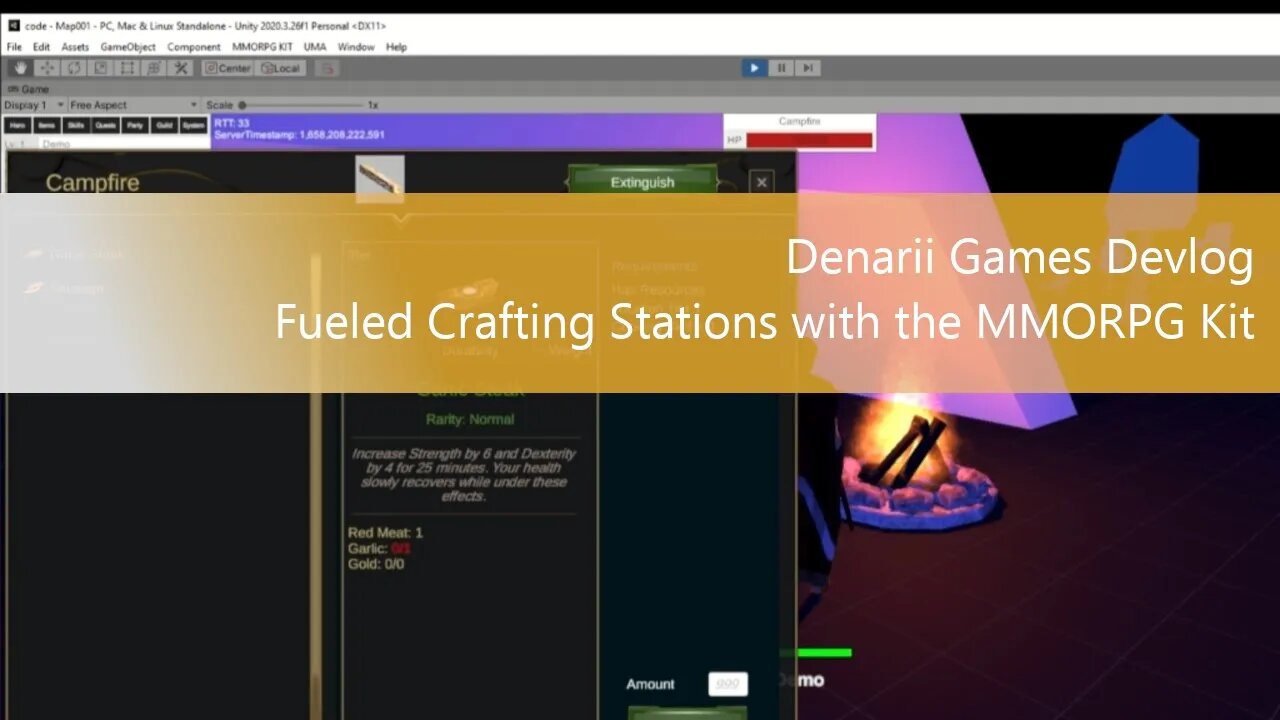Click the Campfire HP bar
This screenshot has width=1280, height=720.
tap(809, 140)
